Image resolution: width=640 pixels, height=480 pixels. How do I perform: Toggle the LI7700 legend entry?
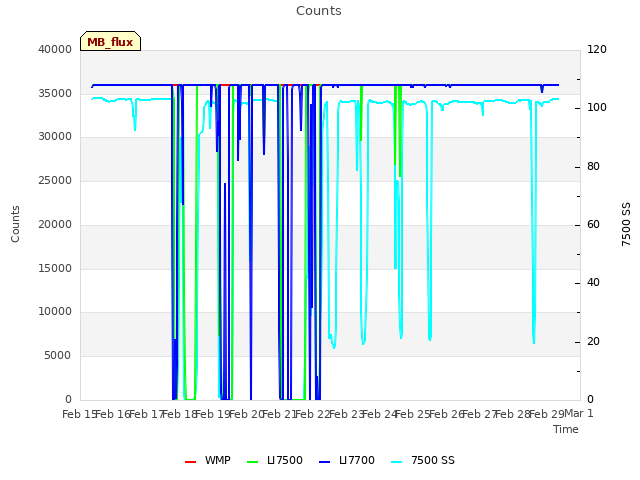pos(347,460)
